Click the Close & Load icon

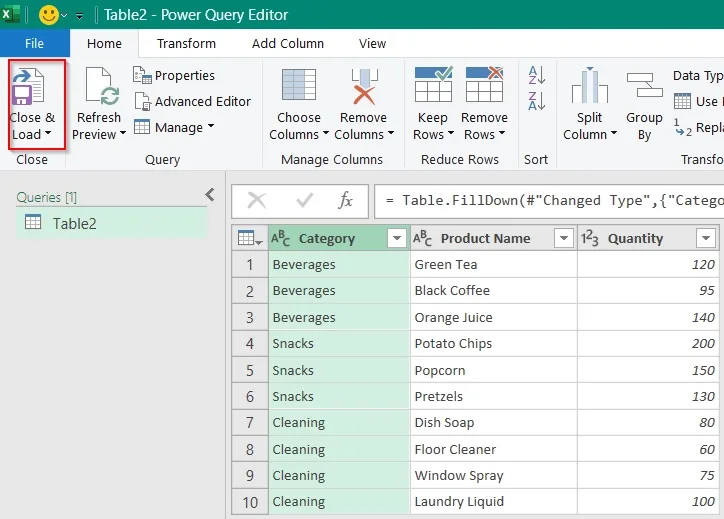pyautogui.click(x=28, y=86)
